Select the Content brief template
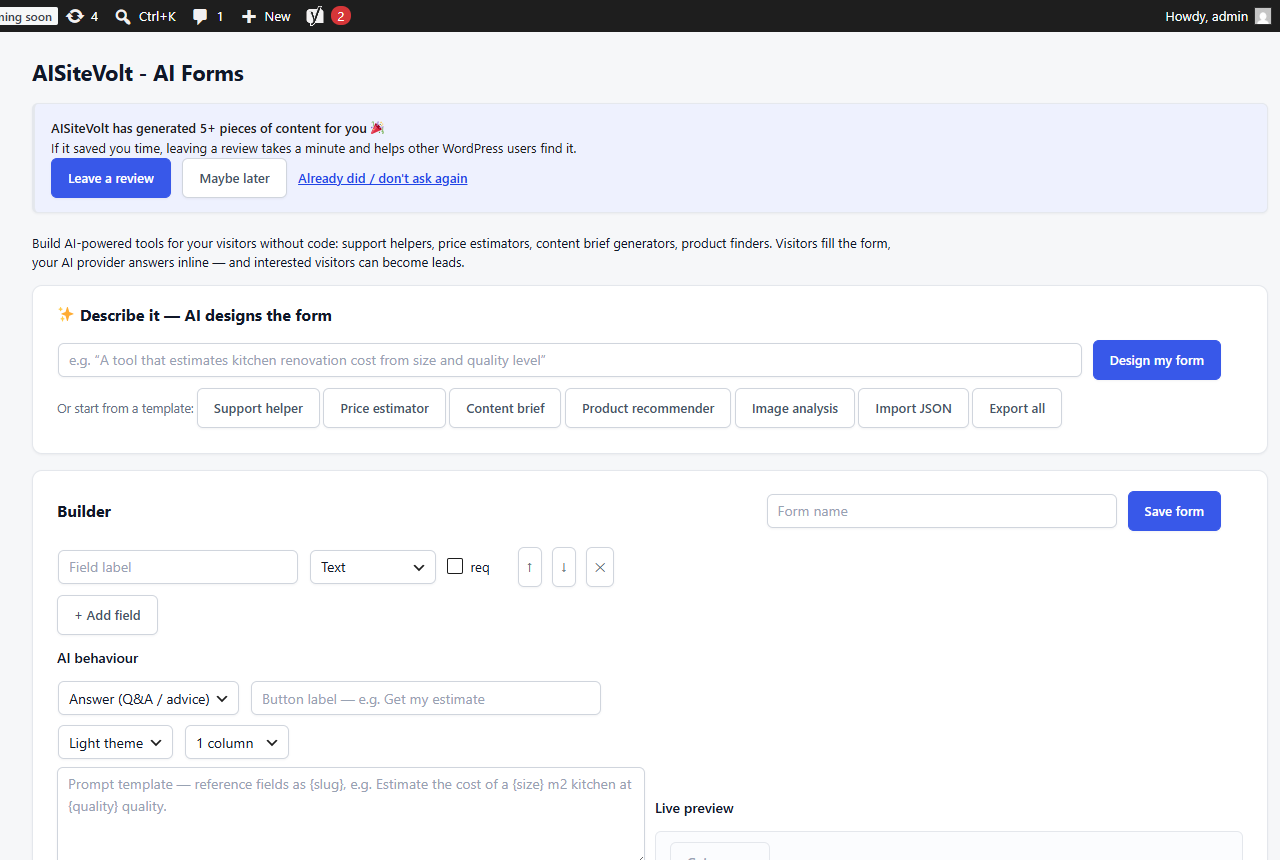Viewport: 1280px width, 860px height. tap(505, 408)
